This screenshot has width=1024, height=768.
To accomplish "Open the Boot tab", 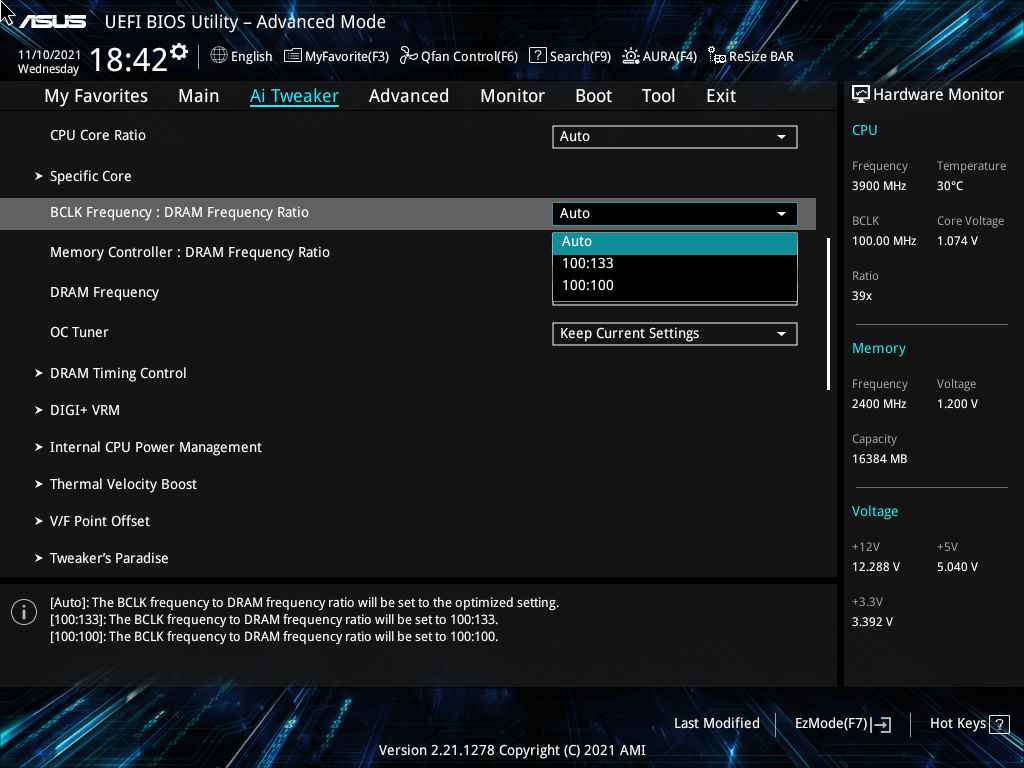I will 594,96.
